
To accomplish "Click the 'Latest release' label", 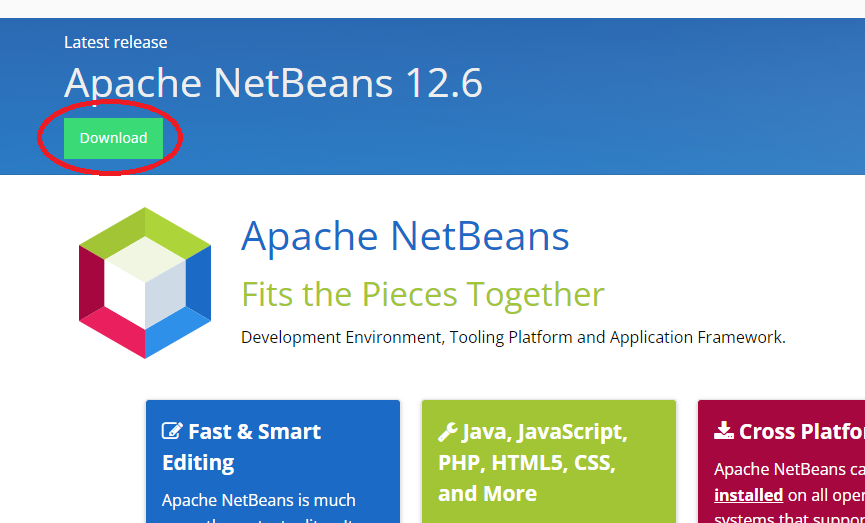I will [x=115, y=42].
